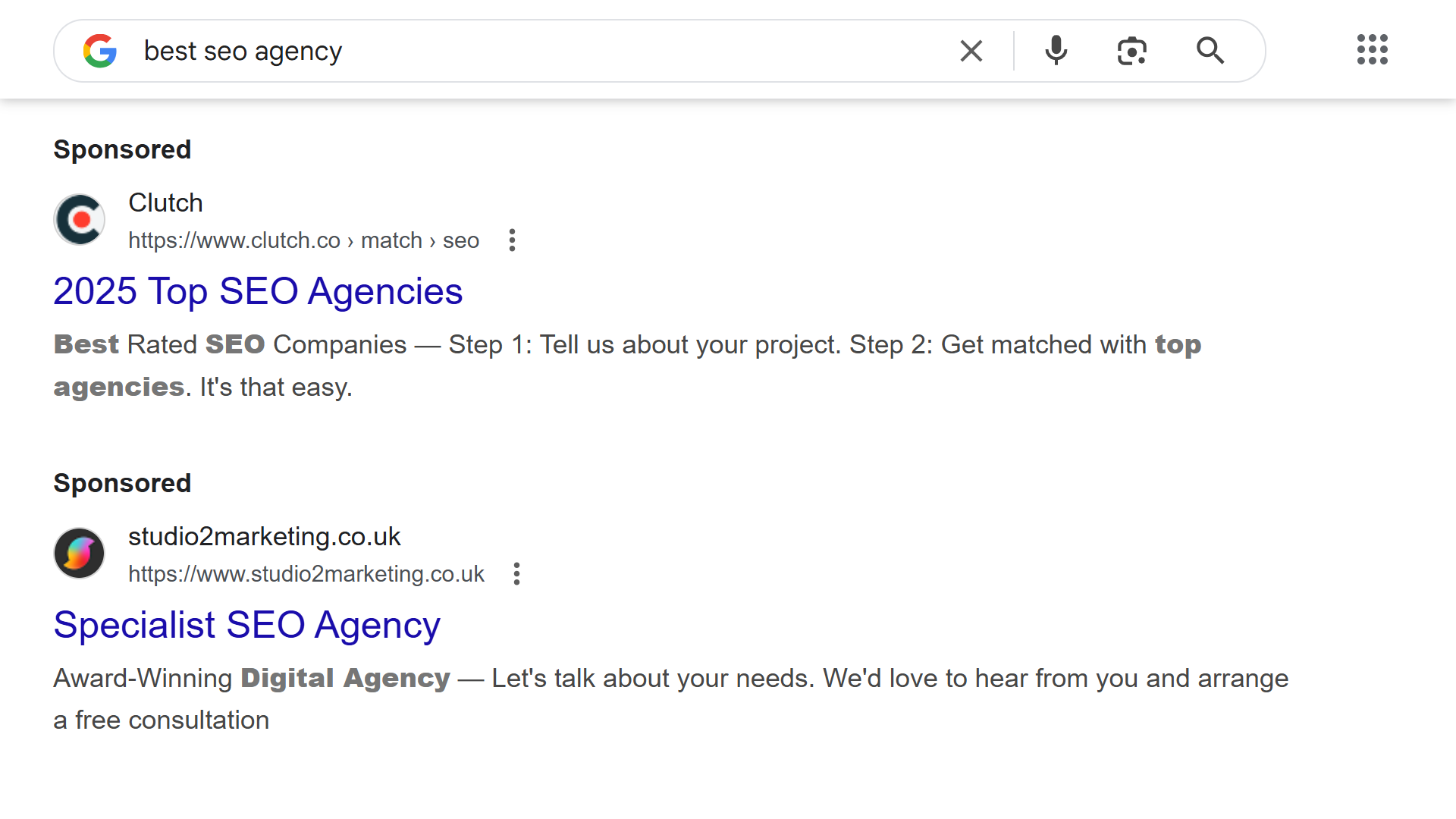Screen dimensions: 1456x819
Task: Select the search text best seo agency
Action: [x=243, y=51]
